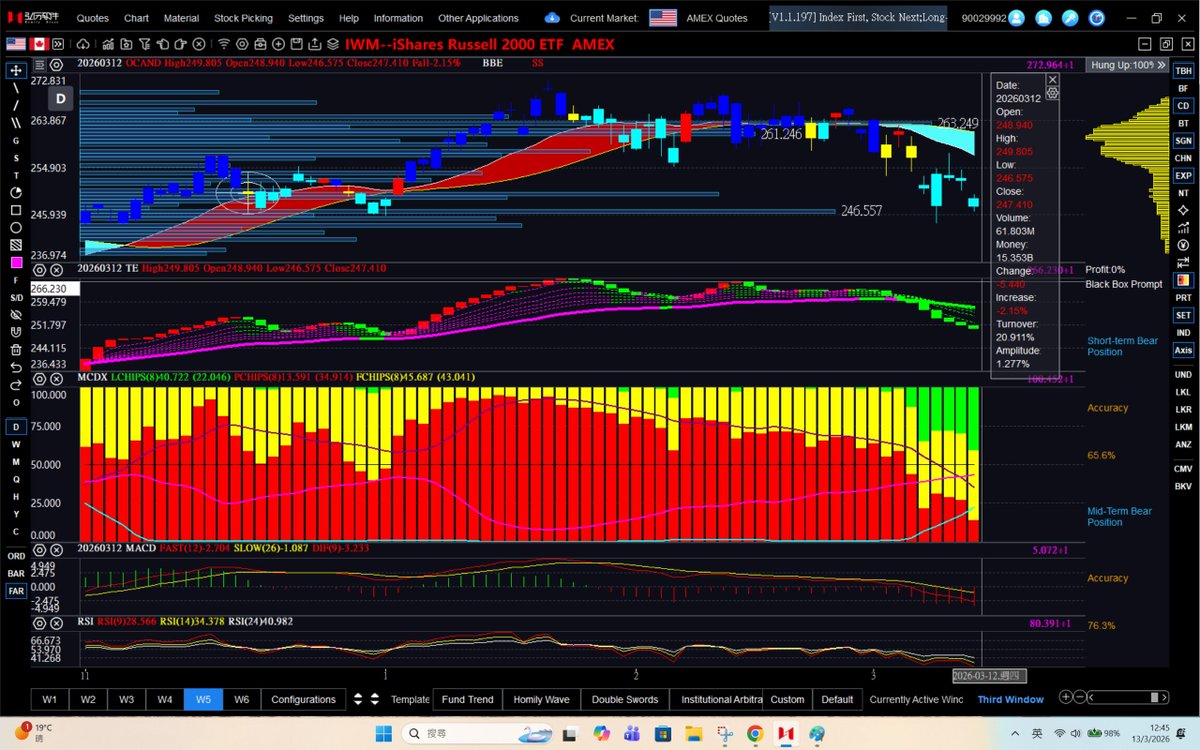Select the US flag market
The width and height of the screenshot is (1200, 750).
click(x=16, y=44)
